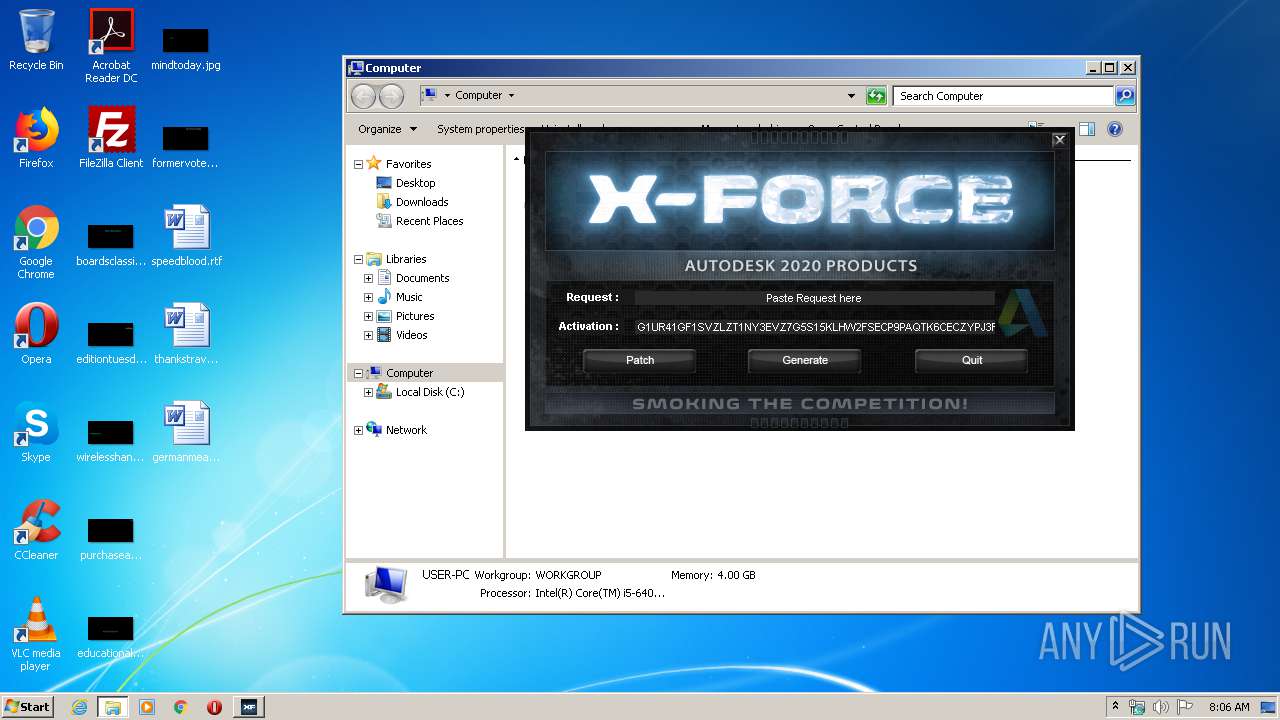Select the germanmea document icon

tap(187, 432)
